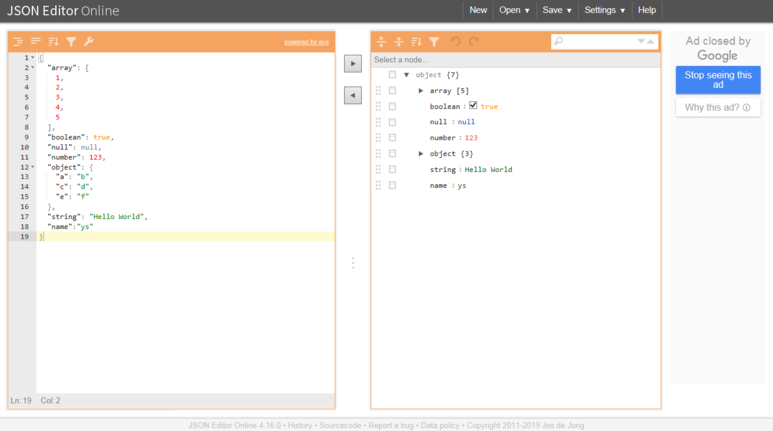Click Stop seeing this ad button
773x431 pixels.
pos(718,80)
